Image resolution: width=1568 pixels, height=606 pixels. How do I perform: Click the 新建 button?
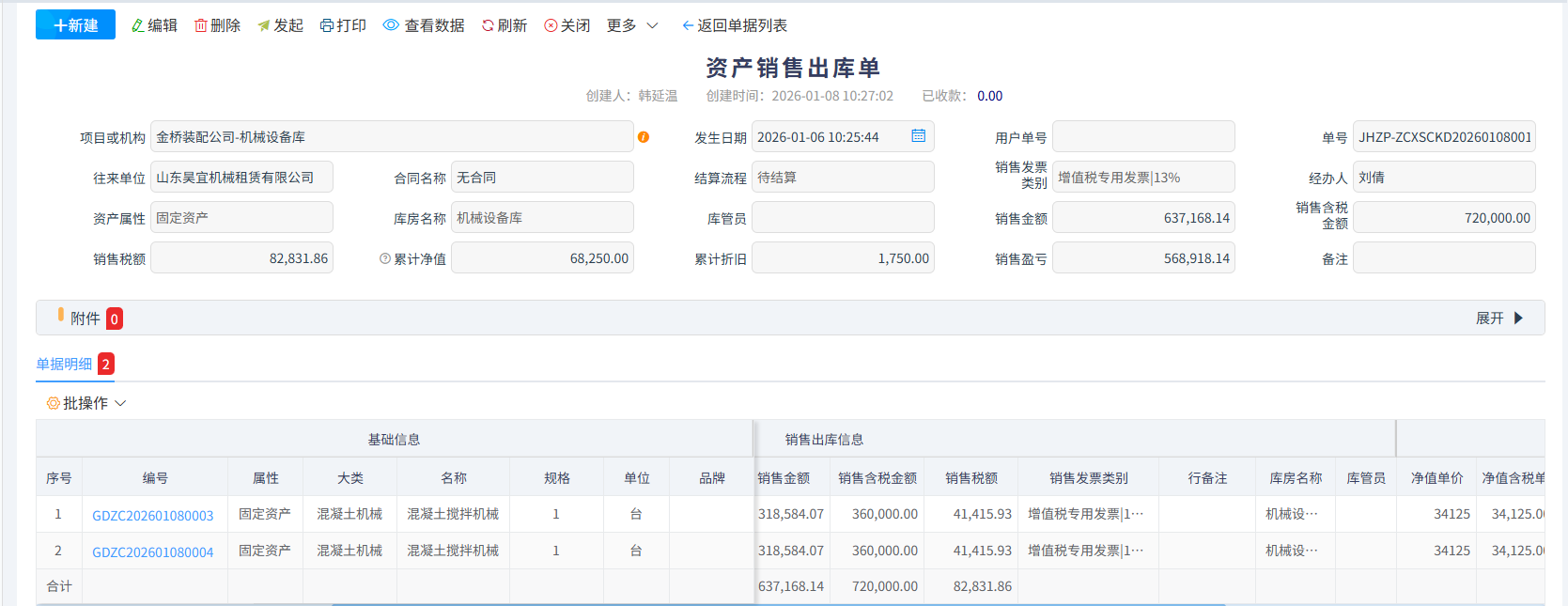coord(75,25)
